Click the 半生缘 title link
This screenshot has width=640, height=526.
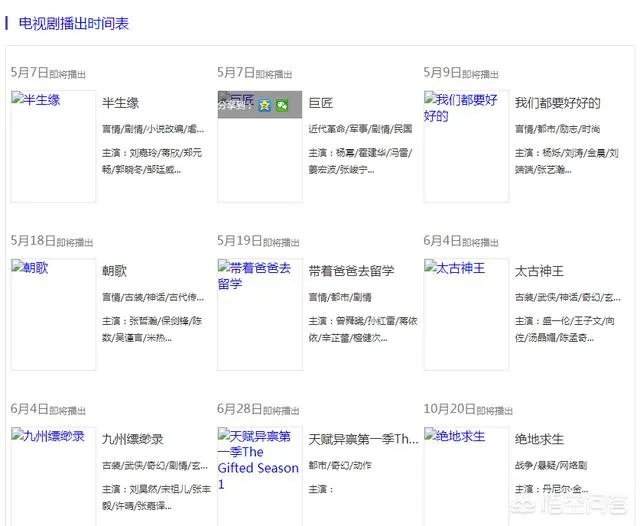pyautogui.click(x=120, y=103)
